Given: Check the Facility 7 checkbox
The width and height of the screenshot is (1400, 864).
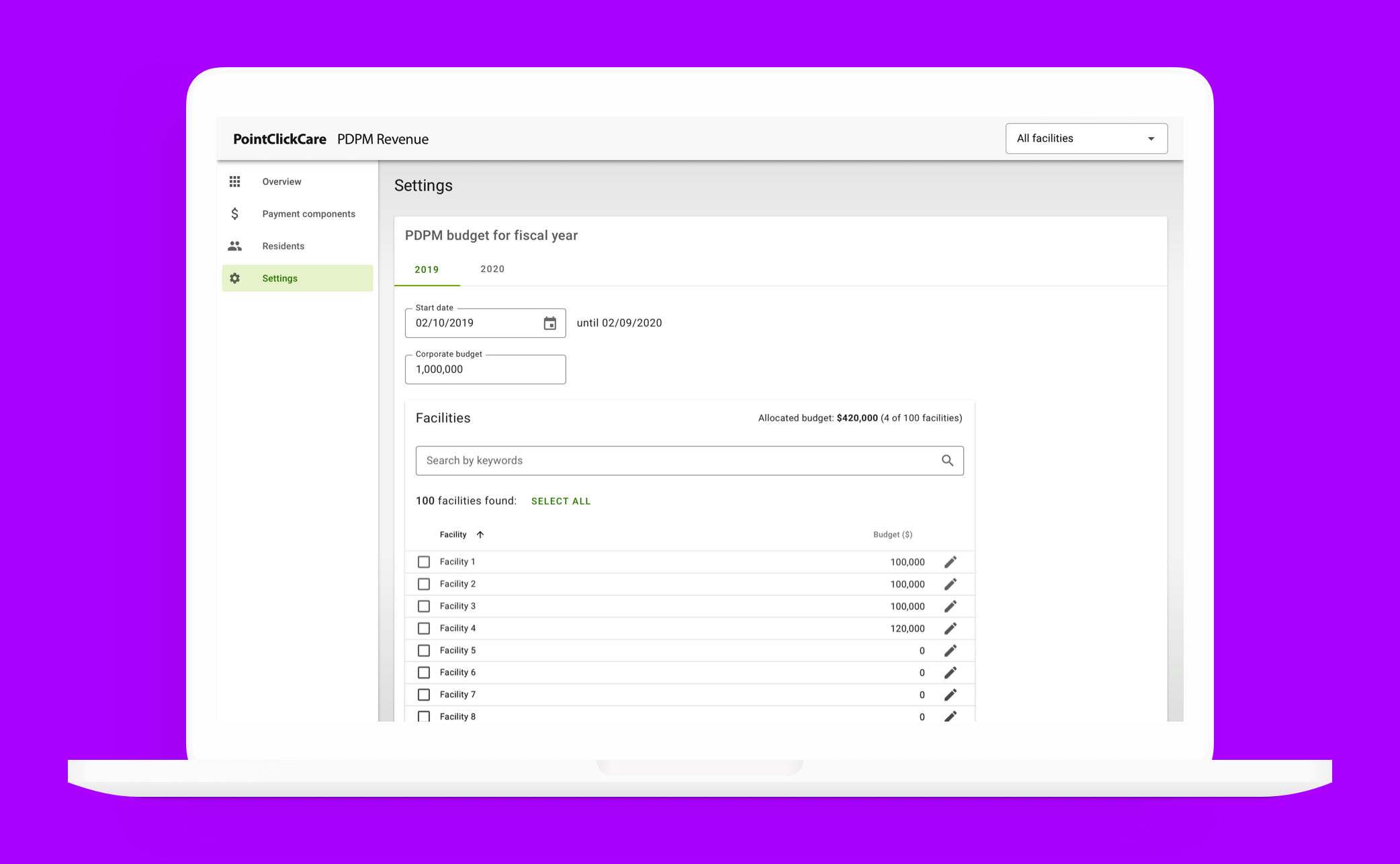Looking at the screenshot, I should [x=424, y=695].
